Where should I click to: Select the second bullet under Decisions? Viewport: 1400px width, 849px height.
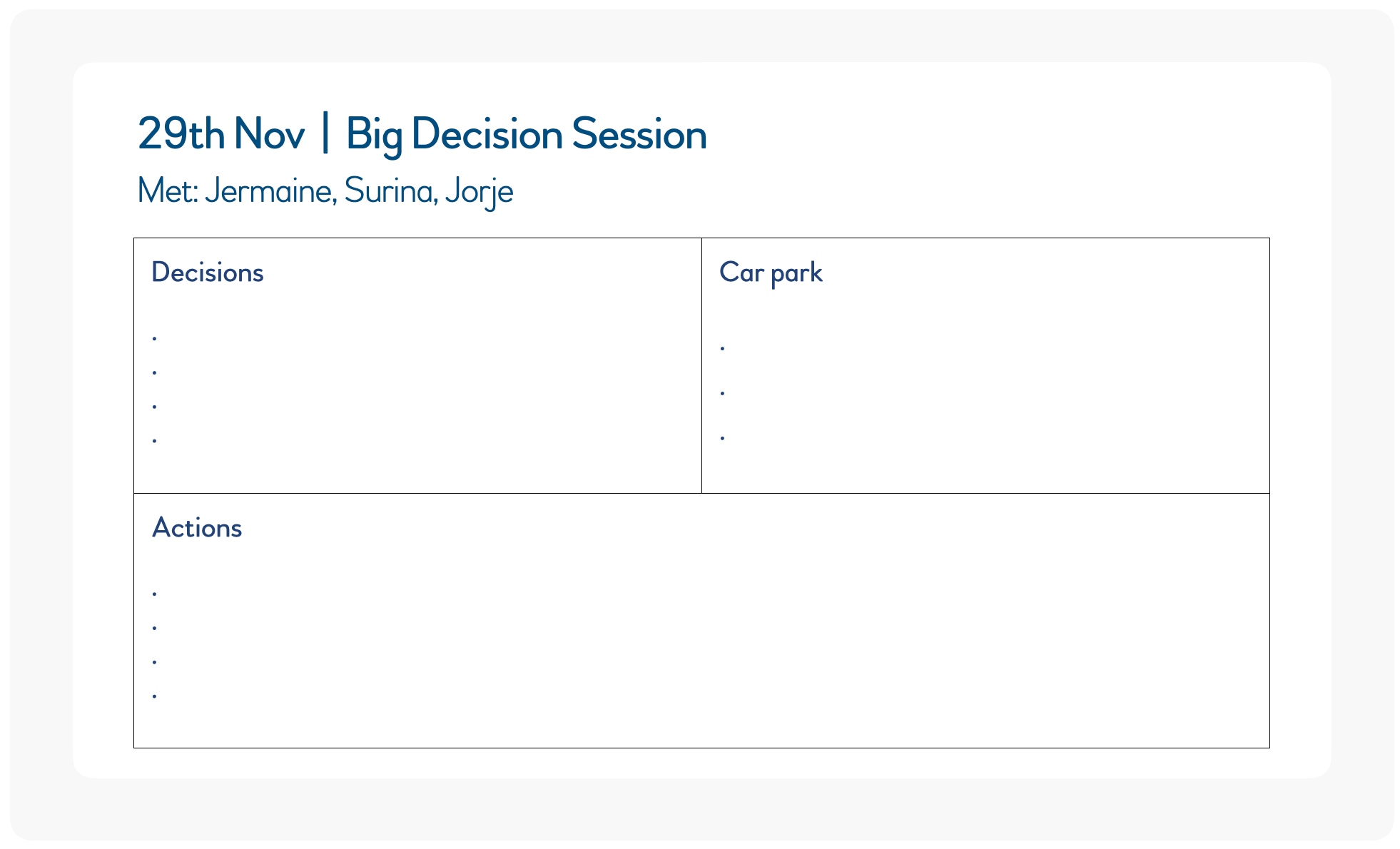(x=155, y=372)
